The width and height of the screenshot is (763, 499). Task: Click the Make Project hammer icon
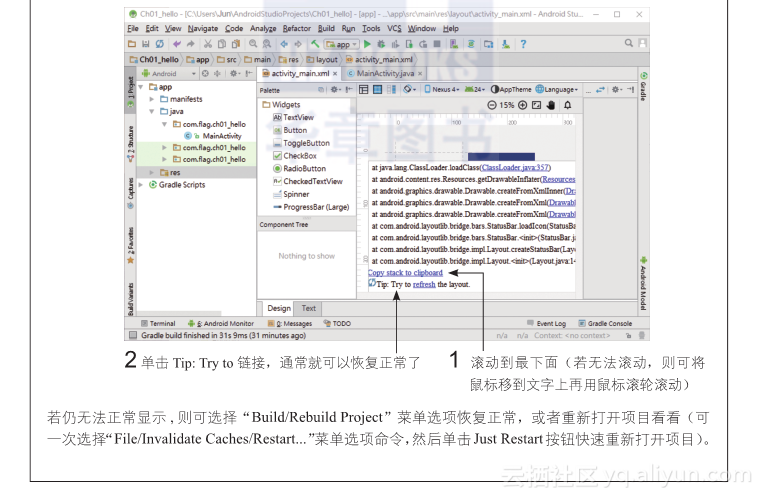pyautogui.click(x=315, y=44)
